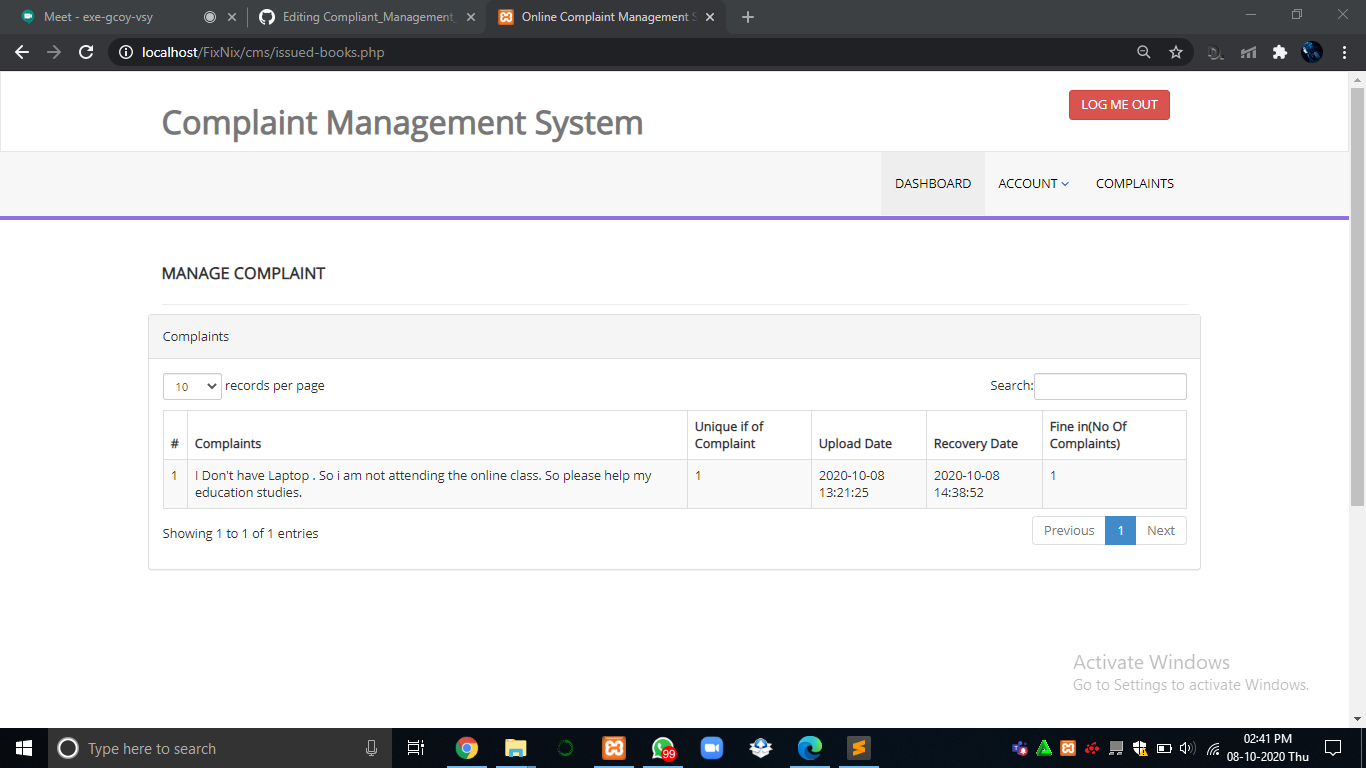Image resolution: width=1366 pixels, height=768 pixels.
Task: Reload the issued-books.php page
Action: (85, 51)
